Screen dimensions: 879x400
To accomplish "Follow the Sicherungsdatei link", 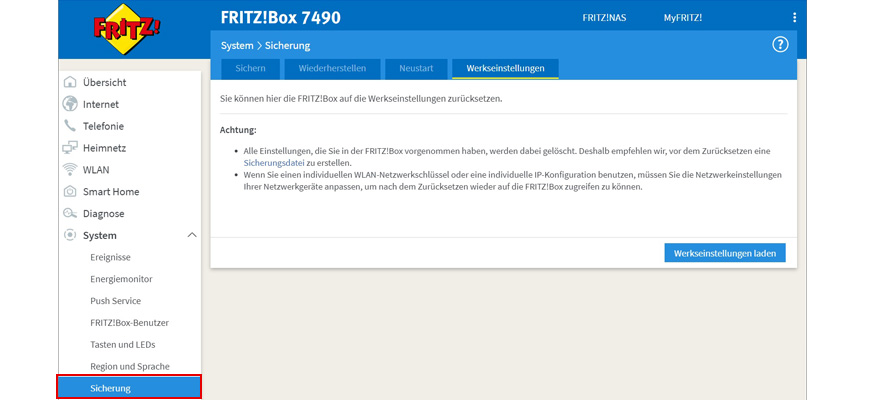I will click(x=274, y=162).
